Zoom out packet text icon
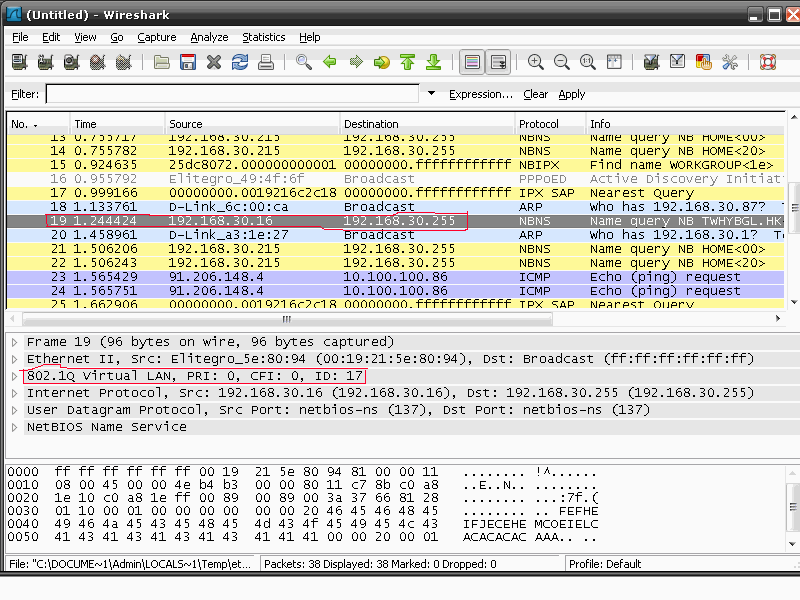800x600 pixels. (x=562, y=62)
